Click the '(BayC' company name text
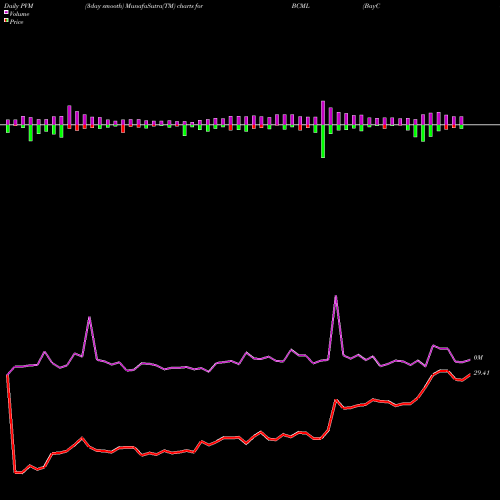The width and height of the screenshot is (500, 500). coord(371,6)
